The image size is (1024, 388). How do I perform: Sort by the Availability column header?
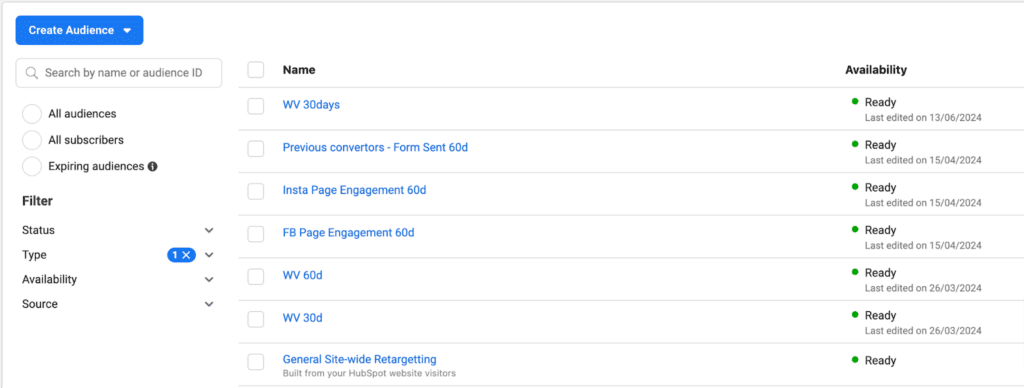point(876,70)
